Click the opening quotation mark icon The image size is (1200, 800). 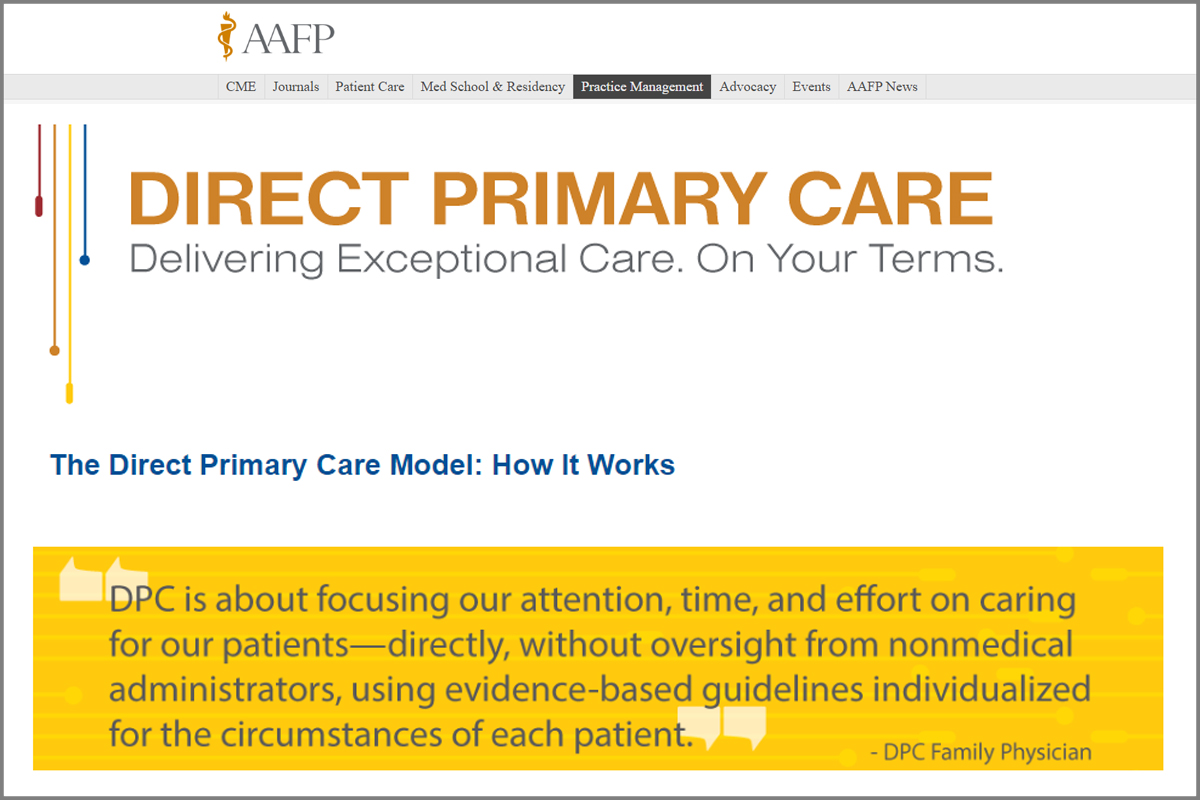[90, 578]
